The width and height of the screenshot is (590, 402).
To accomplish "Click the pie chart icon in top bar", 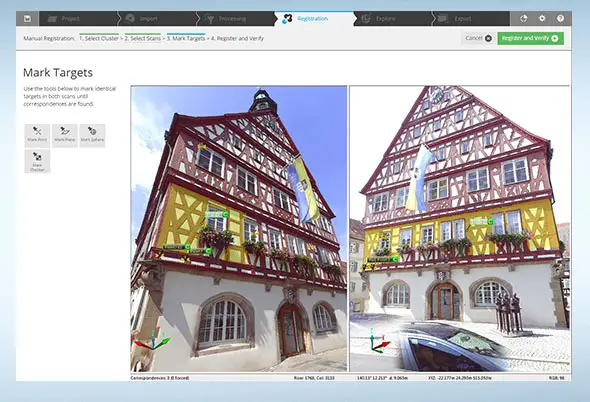I will (x=523, y=18).
